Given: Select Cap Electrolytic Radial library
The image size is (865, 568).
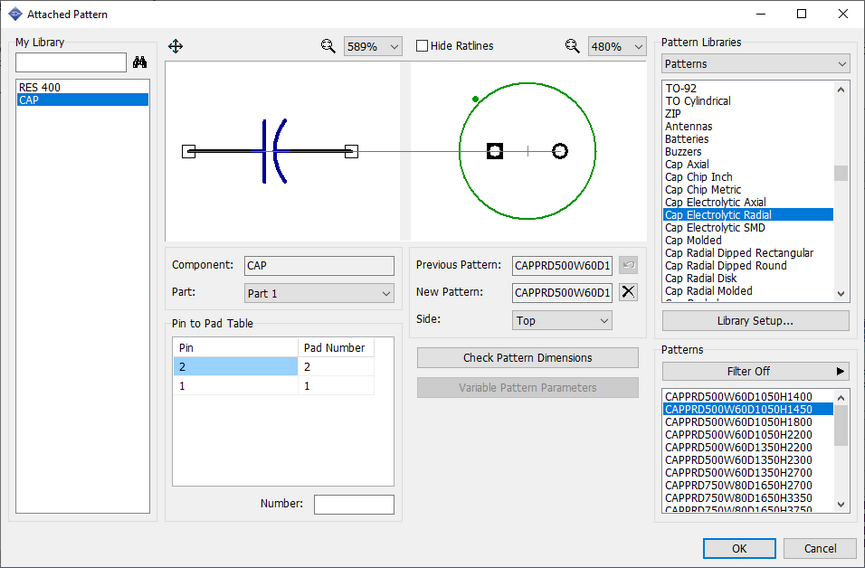Looking at the screenshot, I should [748, 215].
